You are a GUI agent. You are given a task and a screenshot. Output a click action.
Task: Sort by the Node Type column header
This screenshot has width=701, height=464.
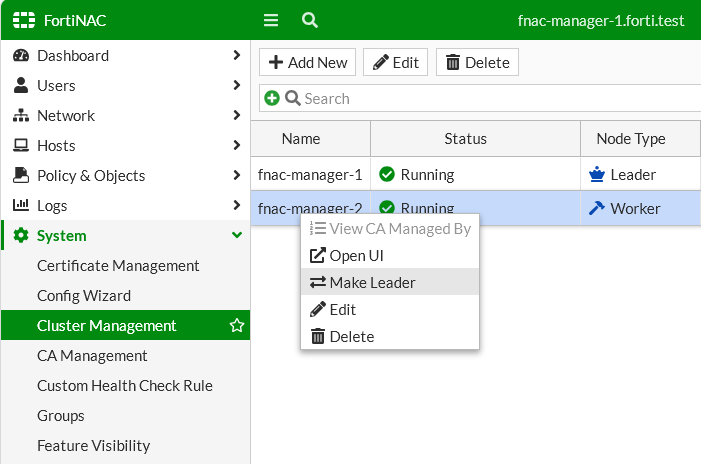pos(640,139)
